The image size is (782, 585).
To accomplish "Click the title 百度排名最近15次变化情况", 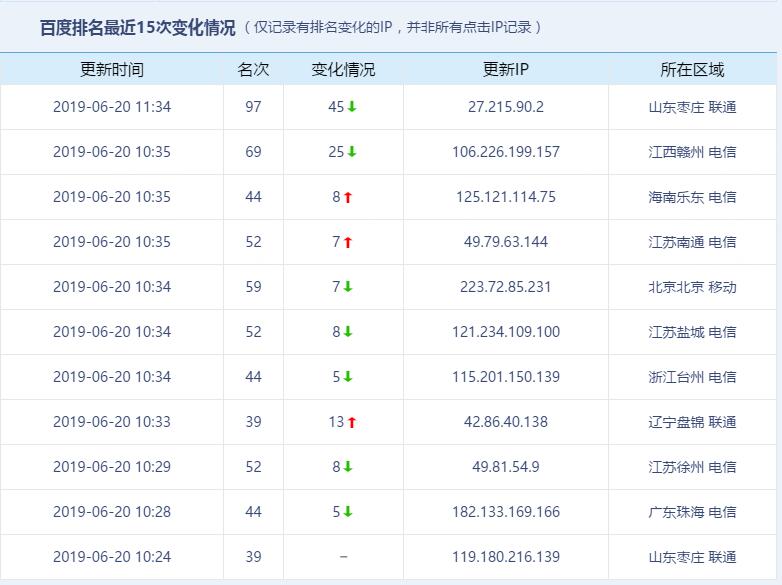I will click(137, 27).
